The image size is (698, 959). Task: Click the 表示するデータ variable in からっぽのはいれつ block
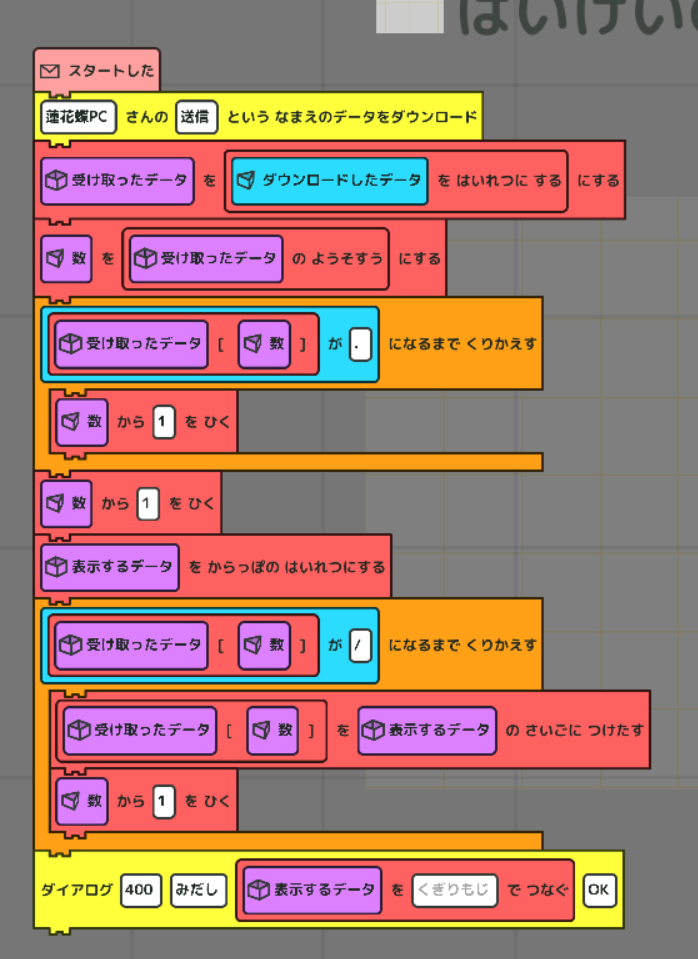tap(110, 566)
